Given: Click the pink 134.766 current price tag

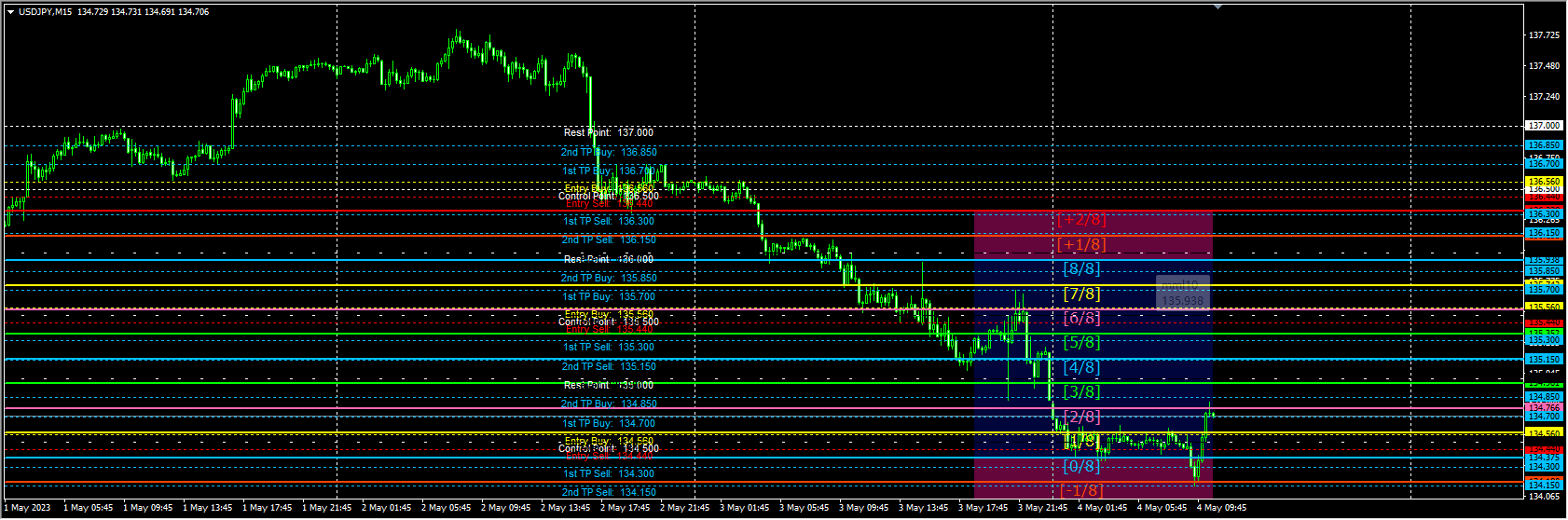Looking at the screenshot, I should (x=1544, y=408).
